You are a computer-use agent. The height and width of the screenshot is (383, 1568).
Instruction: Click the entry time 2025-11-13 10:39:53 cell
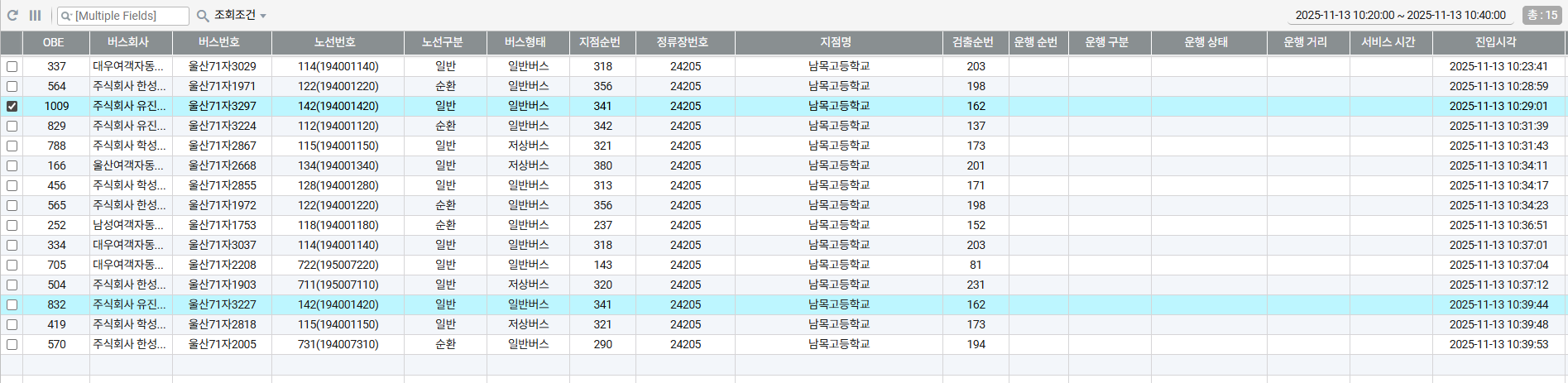pyautogui.click(x=1498, y=344)
